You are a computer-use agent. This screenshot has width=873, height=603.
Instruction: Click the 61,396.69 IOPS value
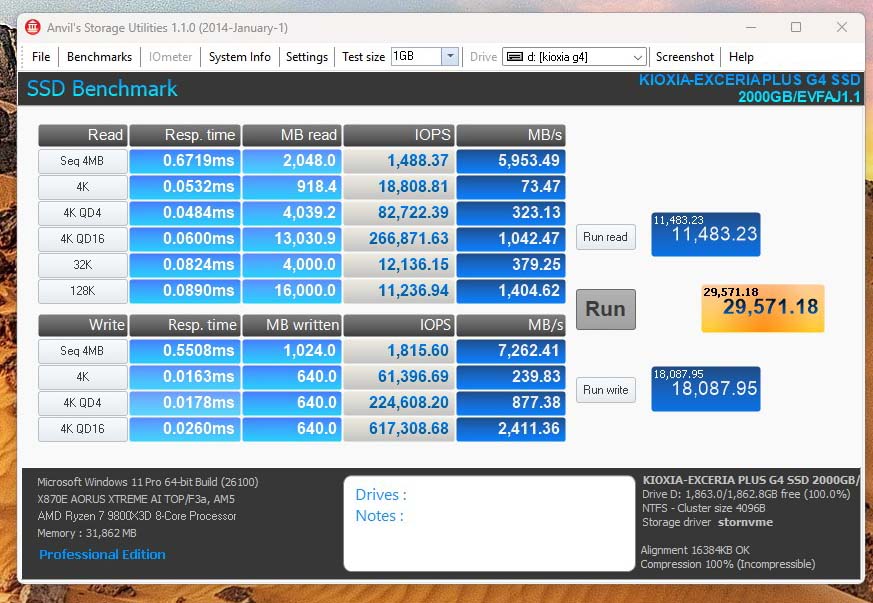click(x=399, y=376)
